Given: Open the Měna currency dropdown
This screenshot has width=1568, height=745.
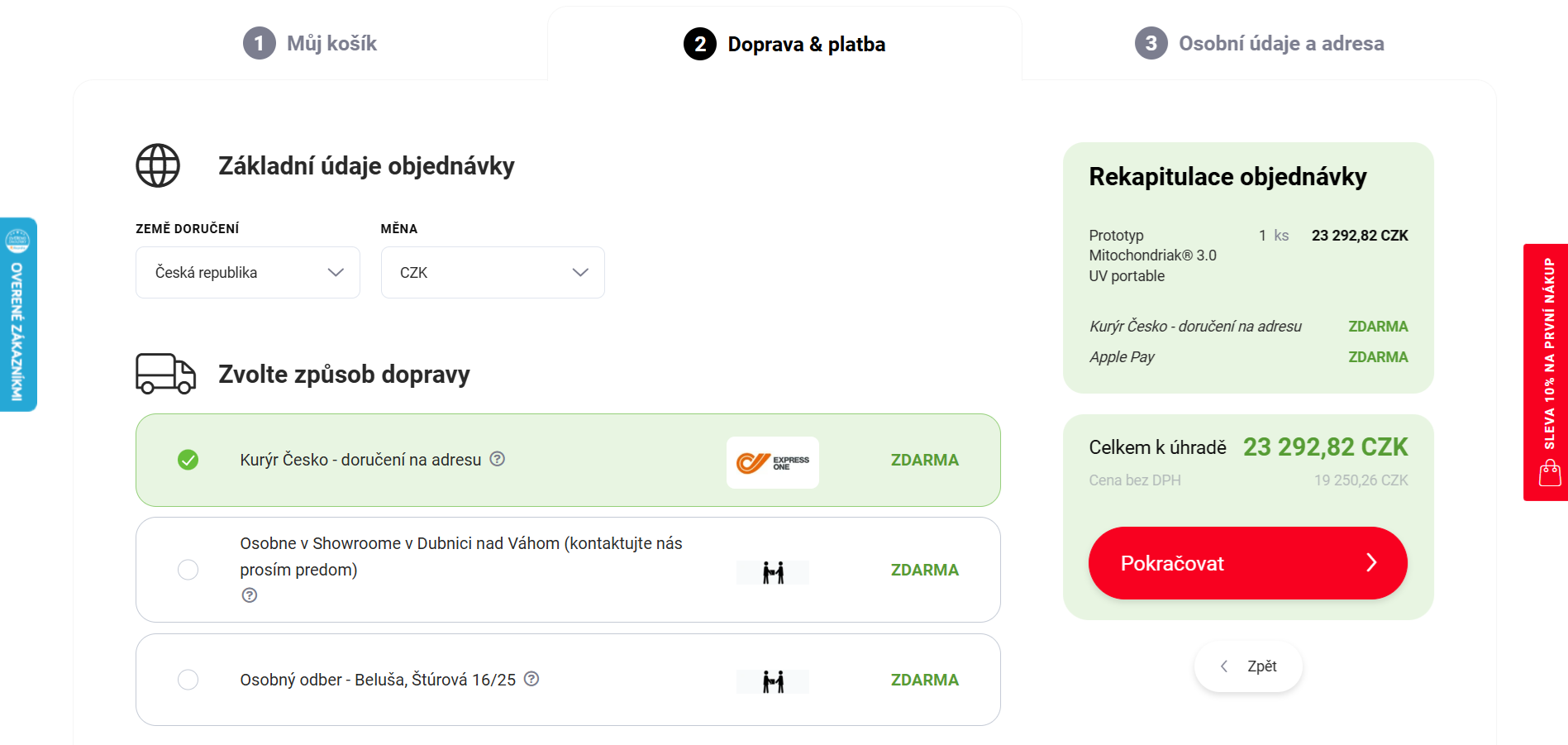Looking at the screenshot, I should [492, 272].
